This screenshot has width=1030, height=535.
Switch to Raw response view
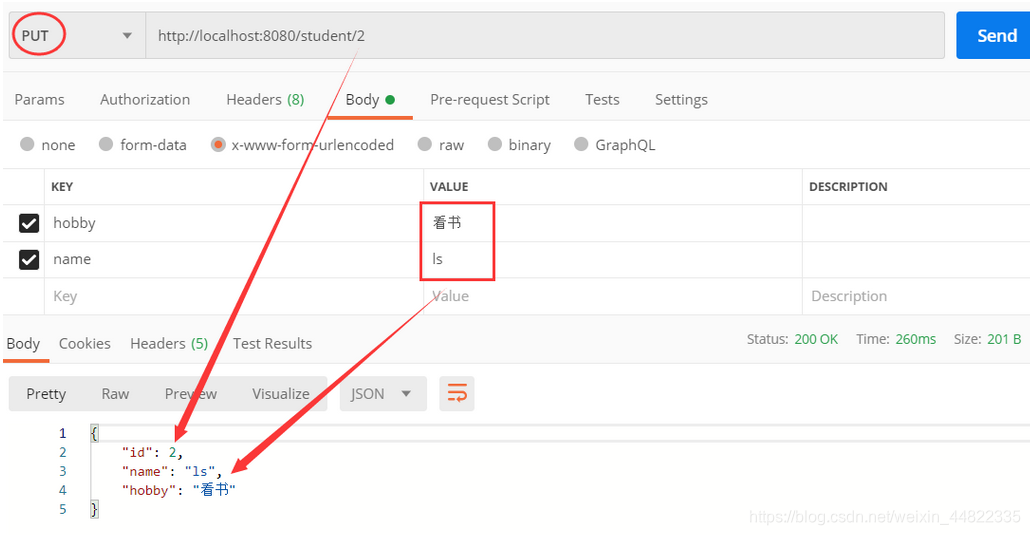[x=115, y=394]
